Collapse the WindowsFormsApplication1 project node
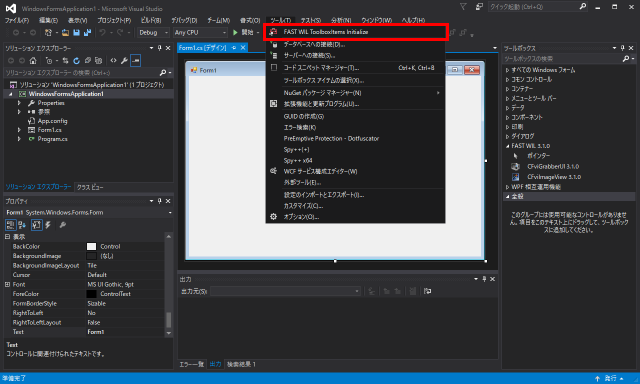Viewport: 640px width, 384px height. click(x=11, y=94)
